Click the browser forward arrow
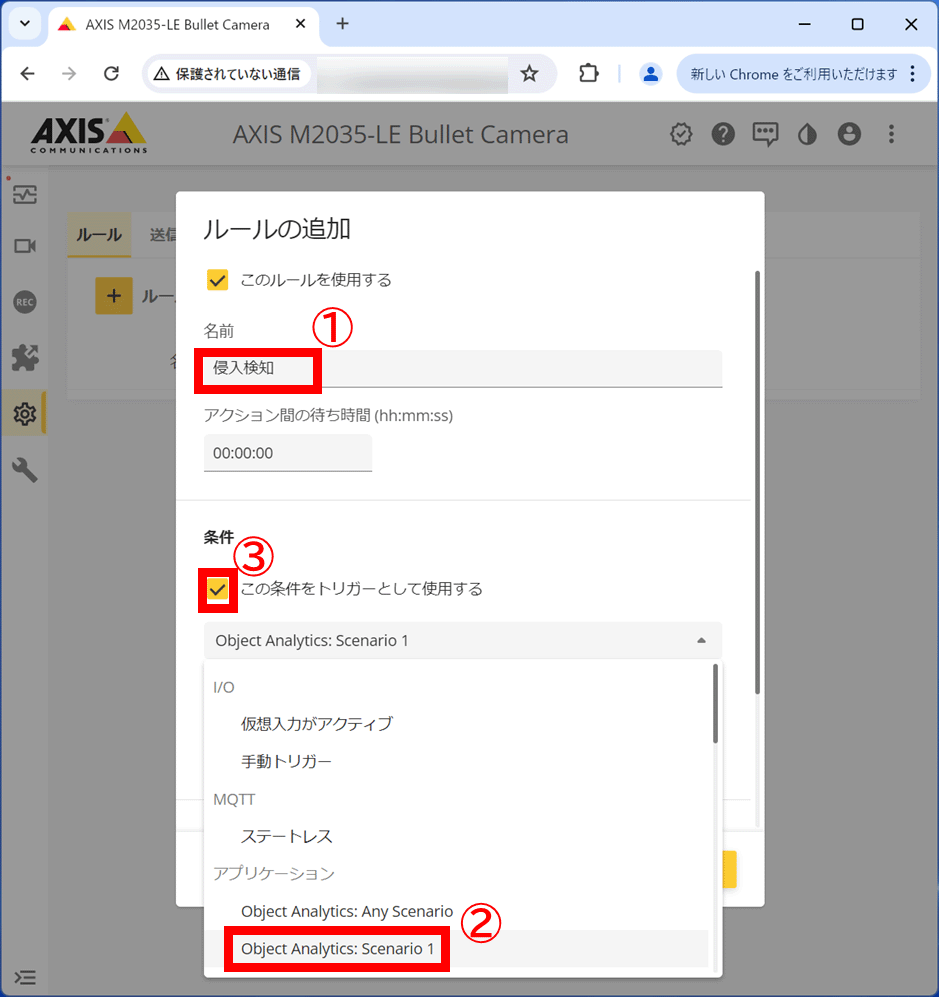The image size is (939, 997). (x=69, y=74)
